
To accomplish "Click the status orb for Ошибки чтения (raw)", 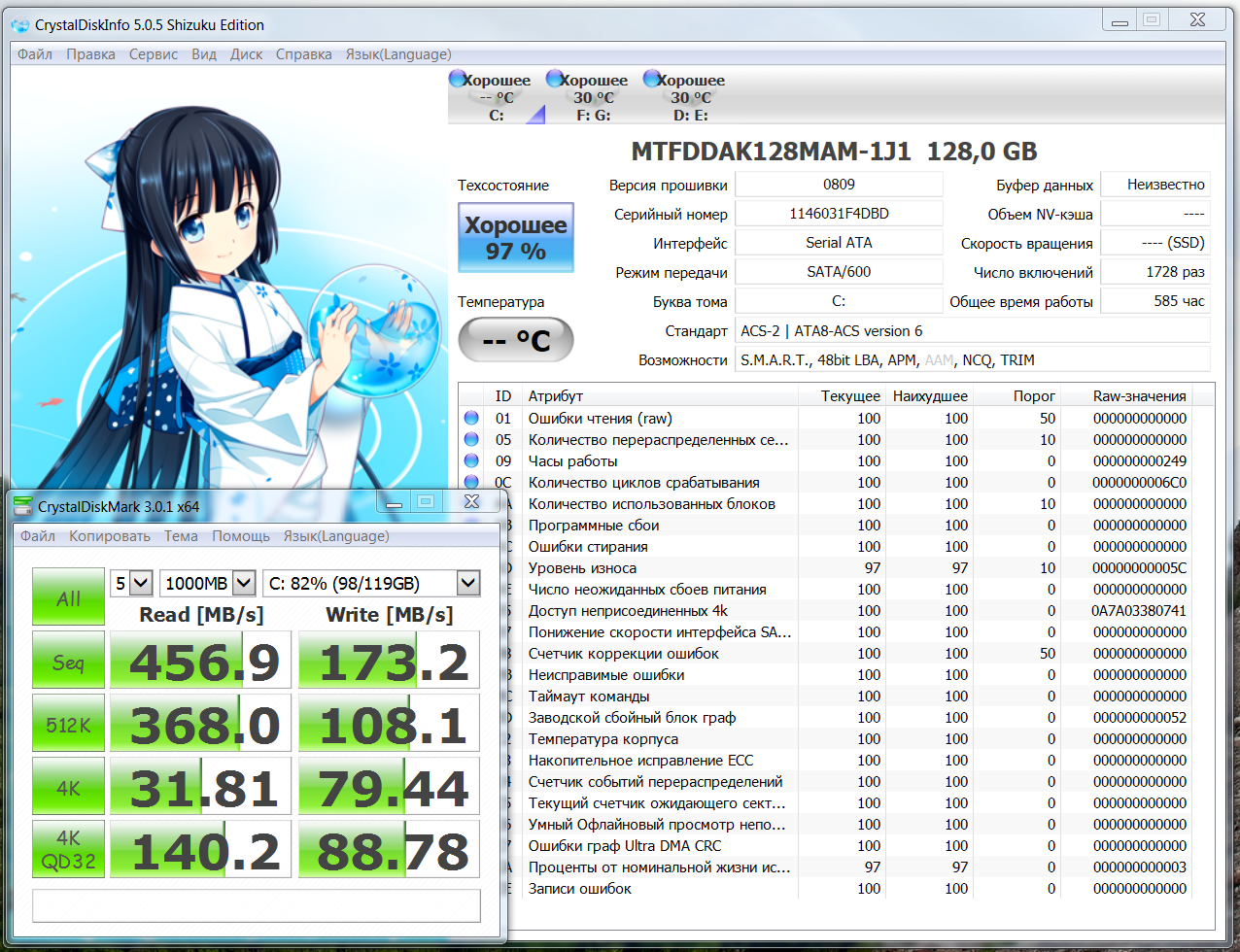I will [x=471, y=419].
